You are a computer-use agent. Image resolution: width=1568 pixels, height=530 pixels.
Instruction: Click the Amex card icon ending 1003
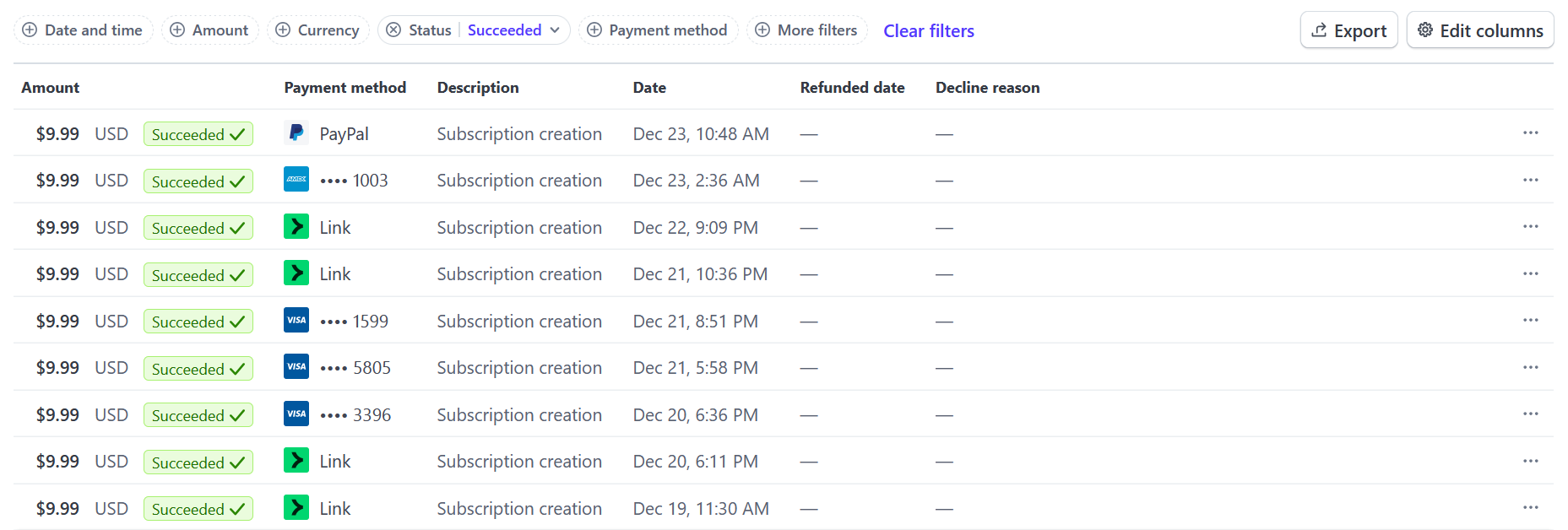click(296, 180)
